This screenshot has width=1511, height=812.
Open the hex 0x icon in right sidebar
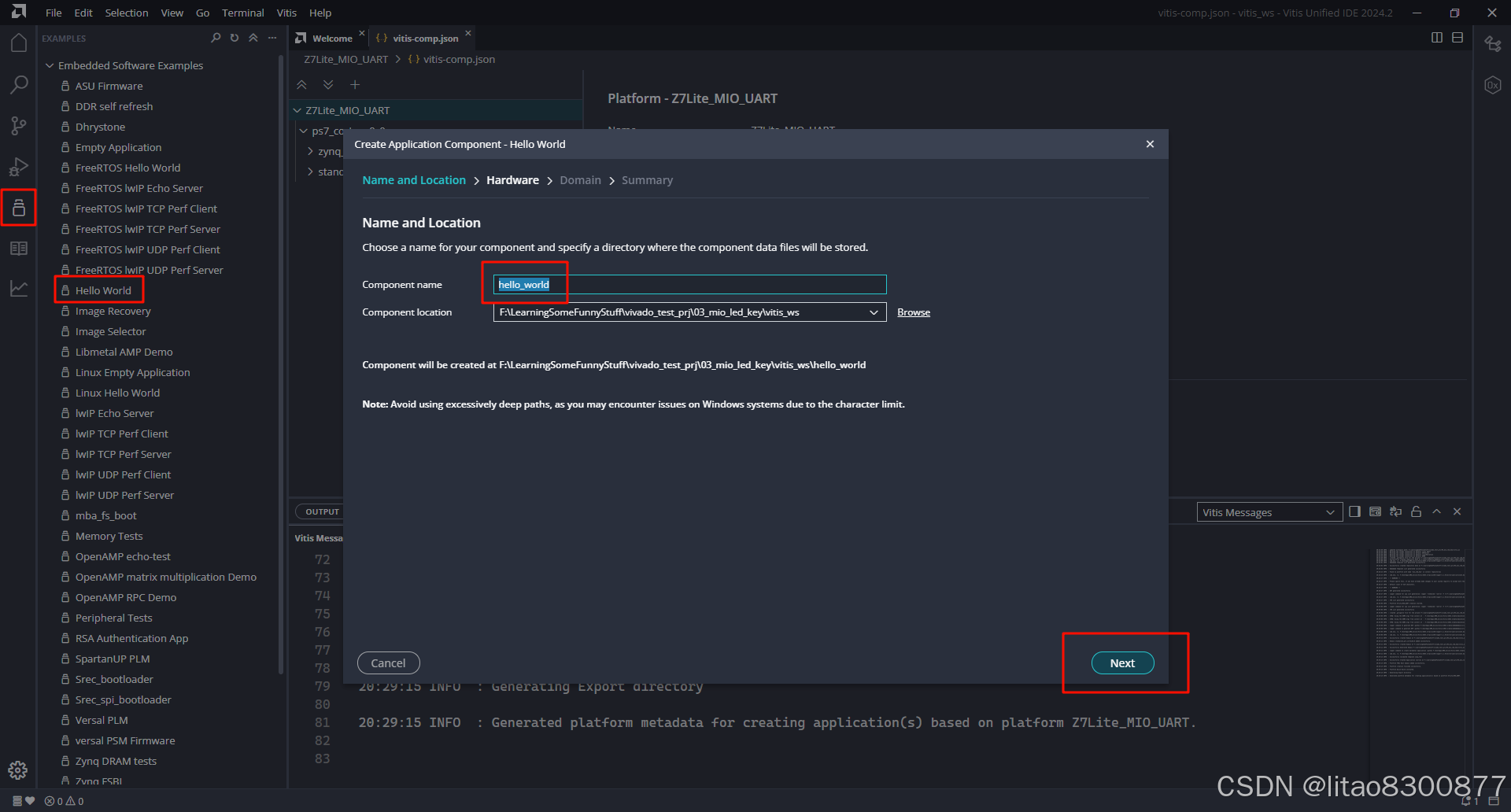(x=1493, y=85)
